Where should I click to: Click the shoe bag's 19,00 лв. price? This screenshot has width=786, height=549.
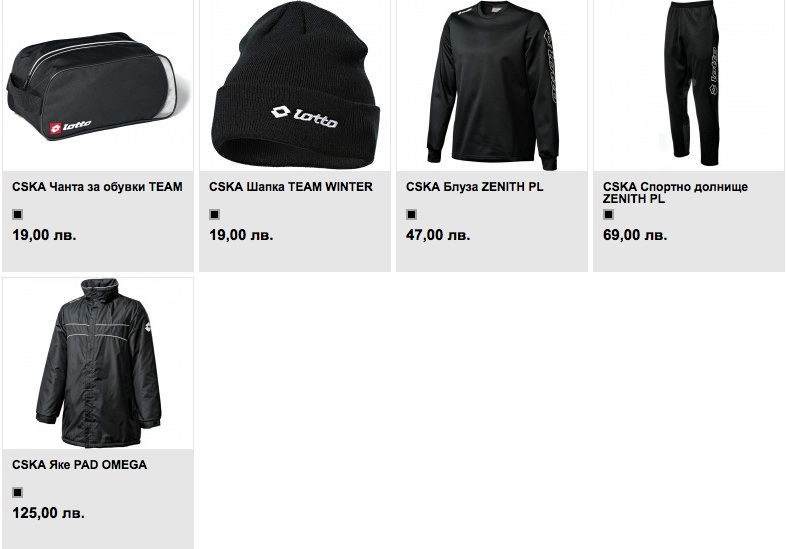(44, 235)
